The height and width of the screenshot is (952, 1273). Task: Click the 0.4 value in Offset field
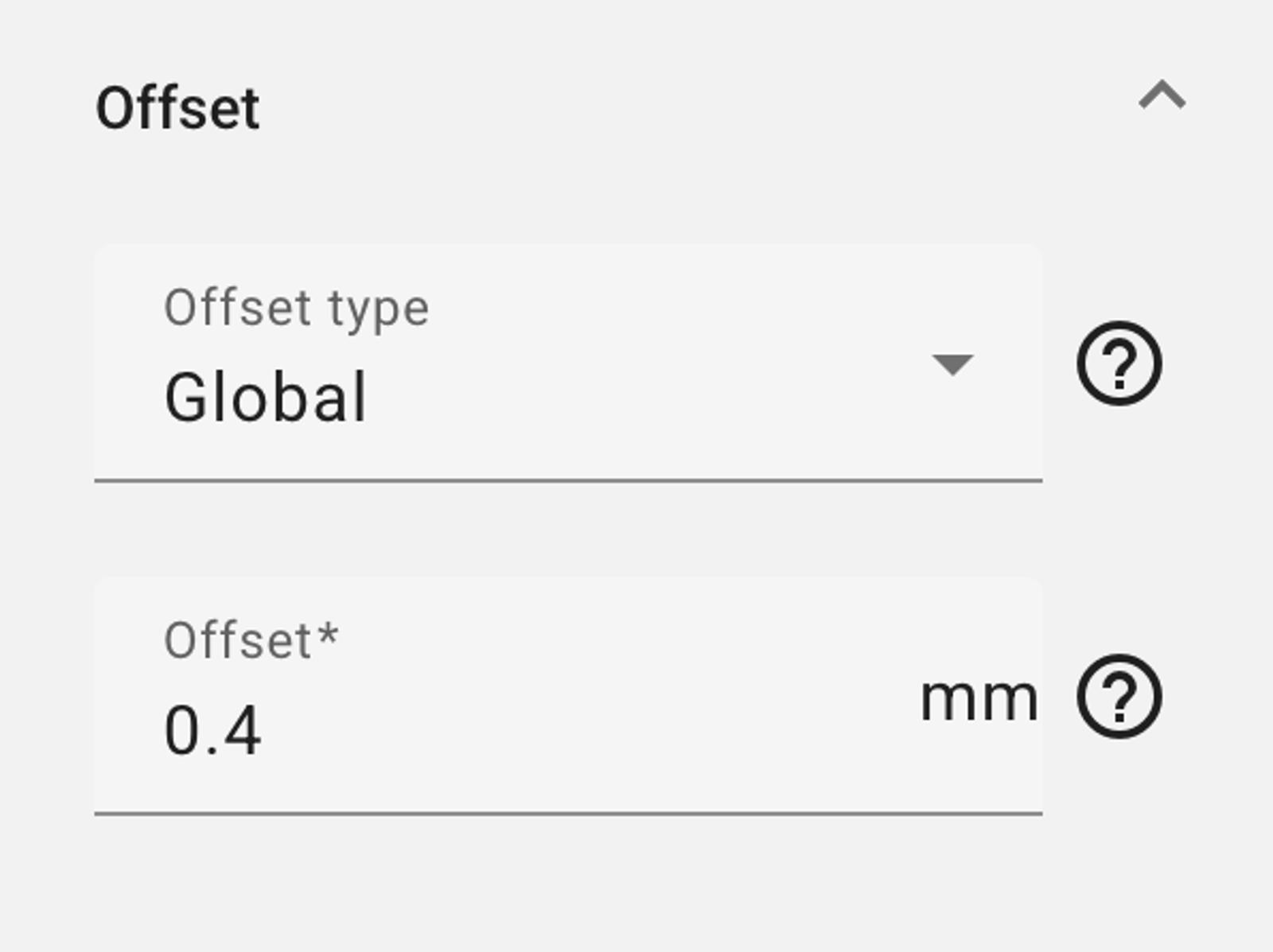coord(212,730)
